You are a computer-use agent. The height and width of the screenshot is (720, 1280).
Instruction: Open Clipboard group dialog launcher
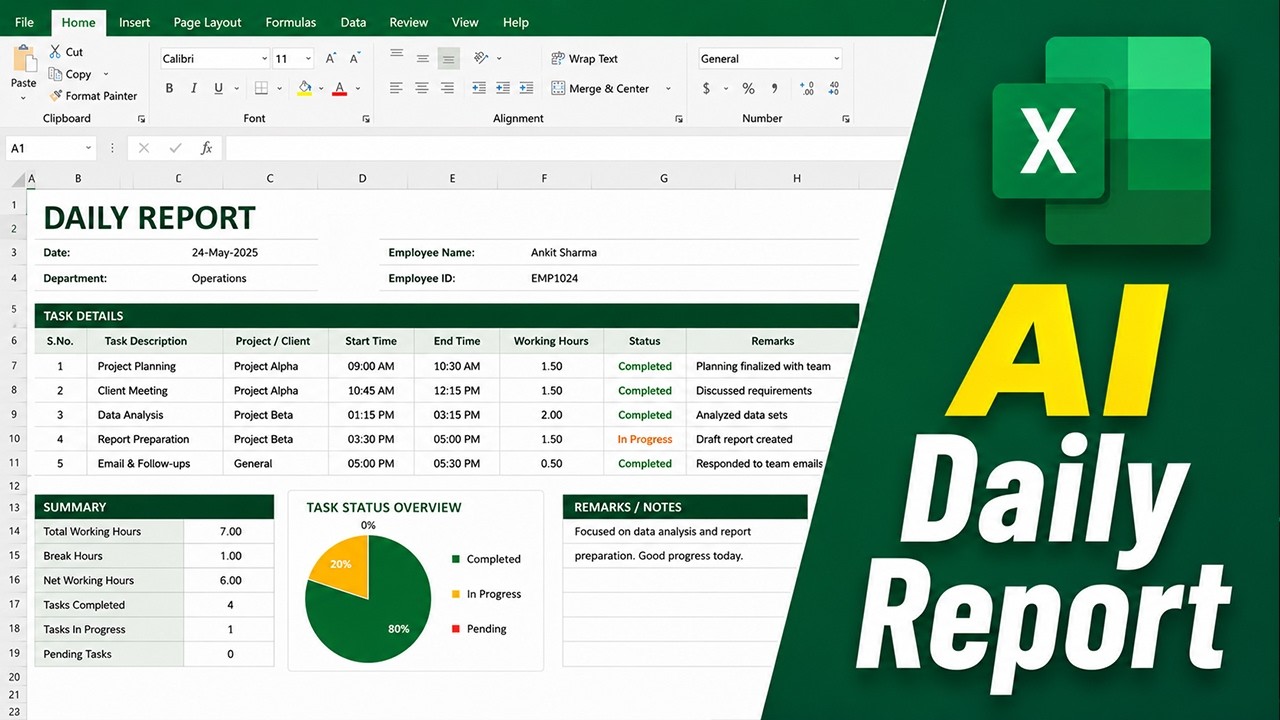141,119
